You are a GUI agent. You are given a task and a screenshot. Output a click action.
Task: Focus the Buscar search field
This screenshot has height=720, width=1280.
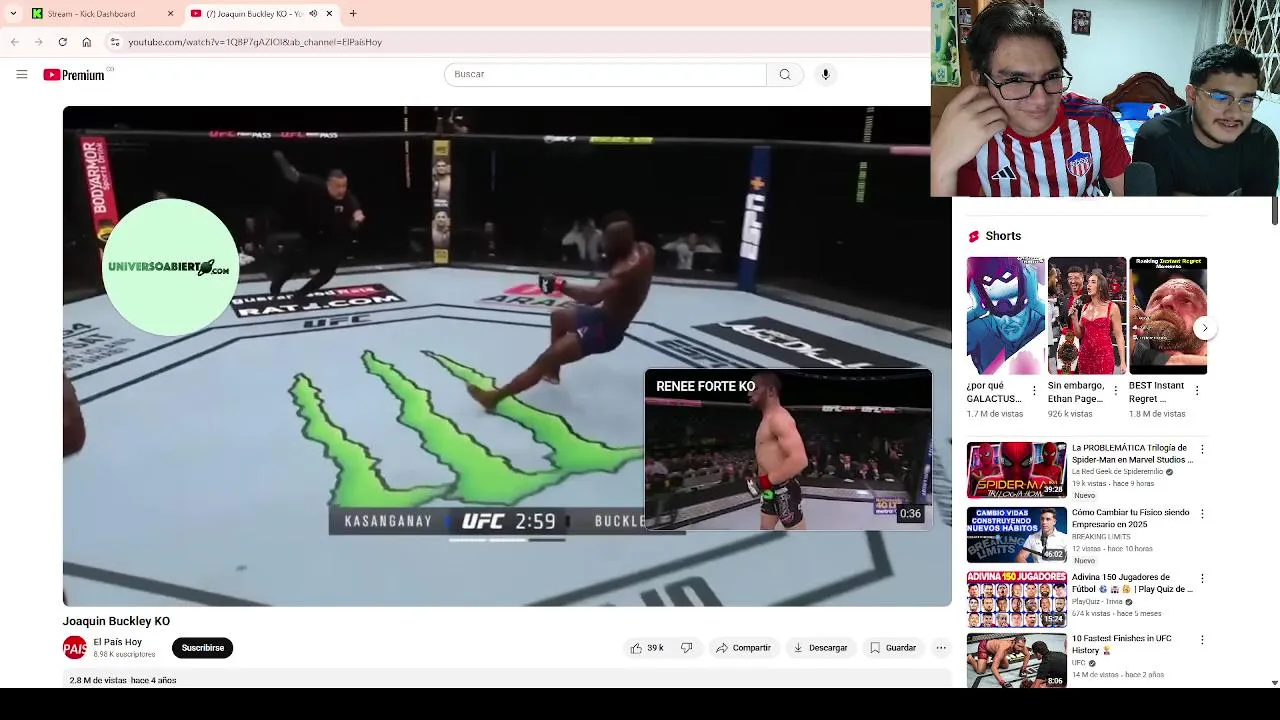pyautogui.click(x=605, y=74)
